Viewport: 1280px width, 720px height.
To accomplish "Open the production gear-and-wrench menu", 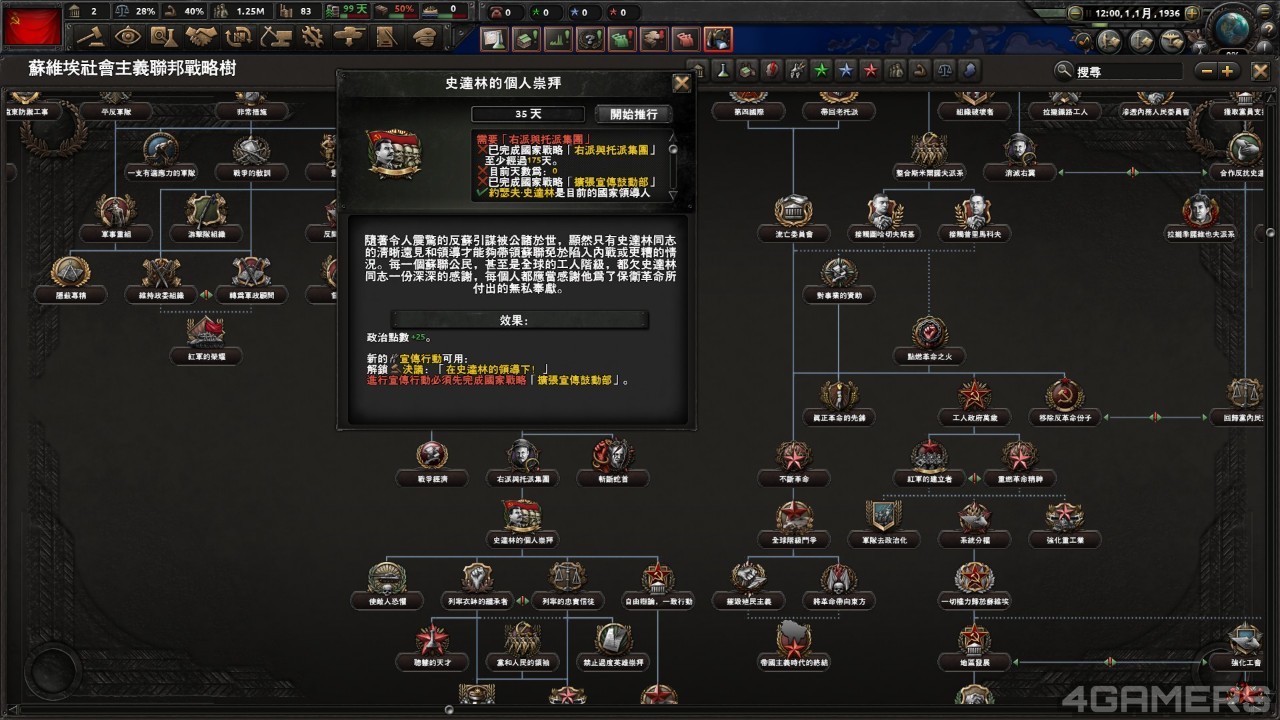I will coord(312,37).
